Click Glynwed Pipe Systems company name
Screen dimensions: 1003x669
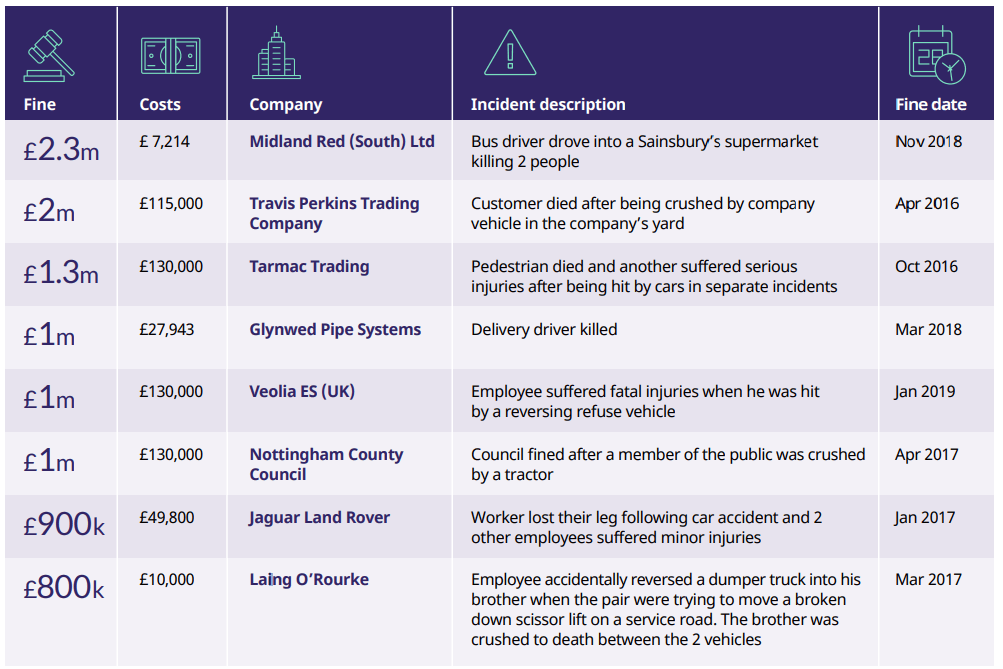[x=335, y=329]
